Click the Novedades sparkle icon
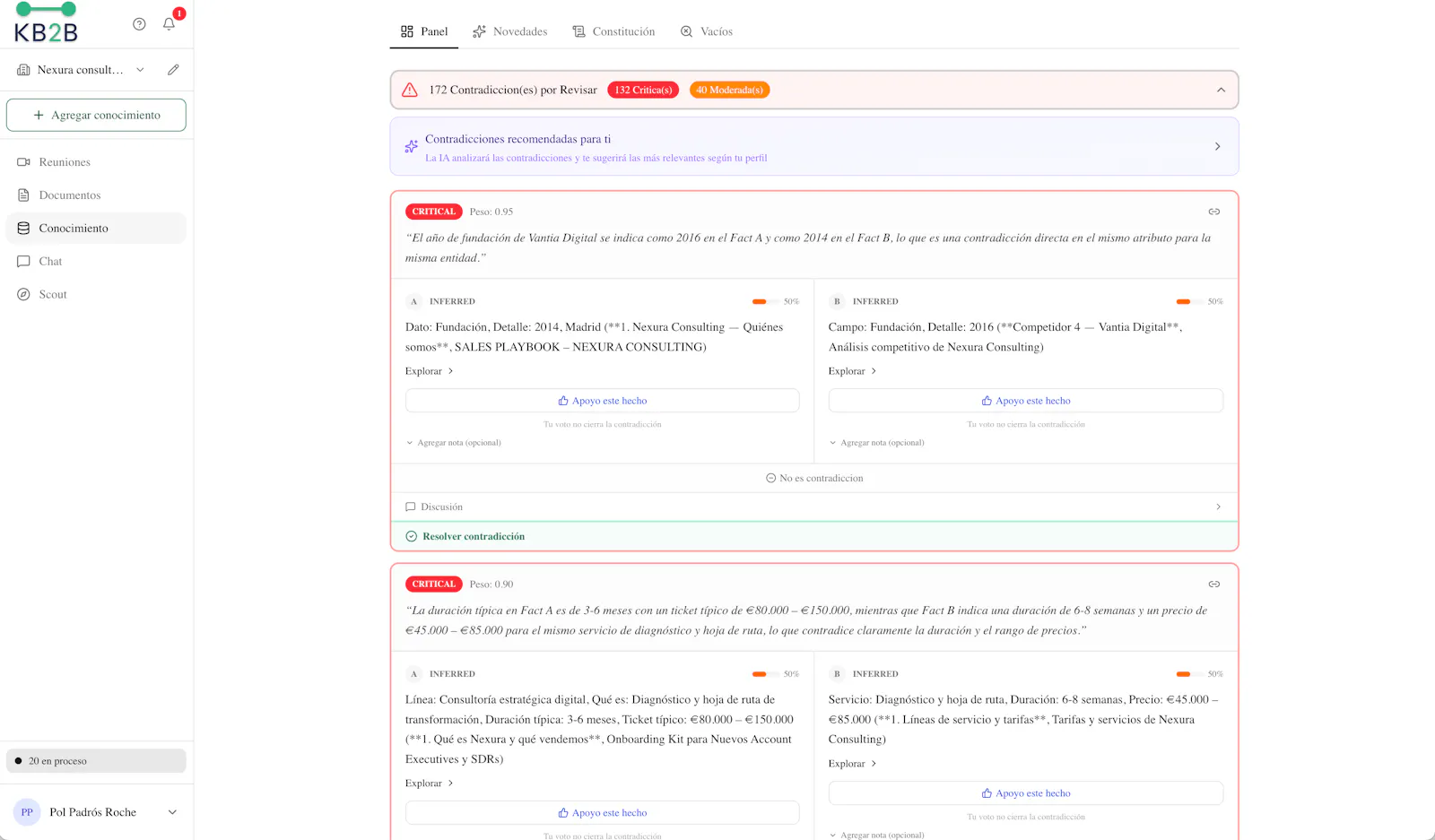1435x840 pixels. [480, 31]
